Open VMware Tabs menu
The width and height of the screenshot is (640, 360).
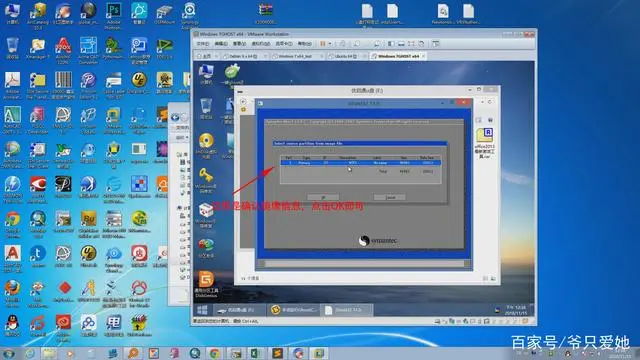tap(284, 44)
